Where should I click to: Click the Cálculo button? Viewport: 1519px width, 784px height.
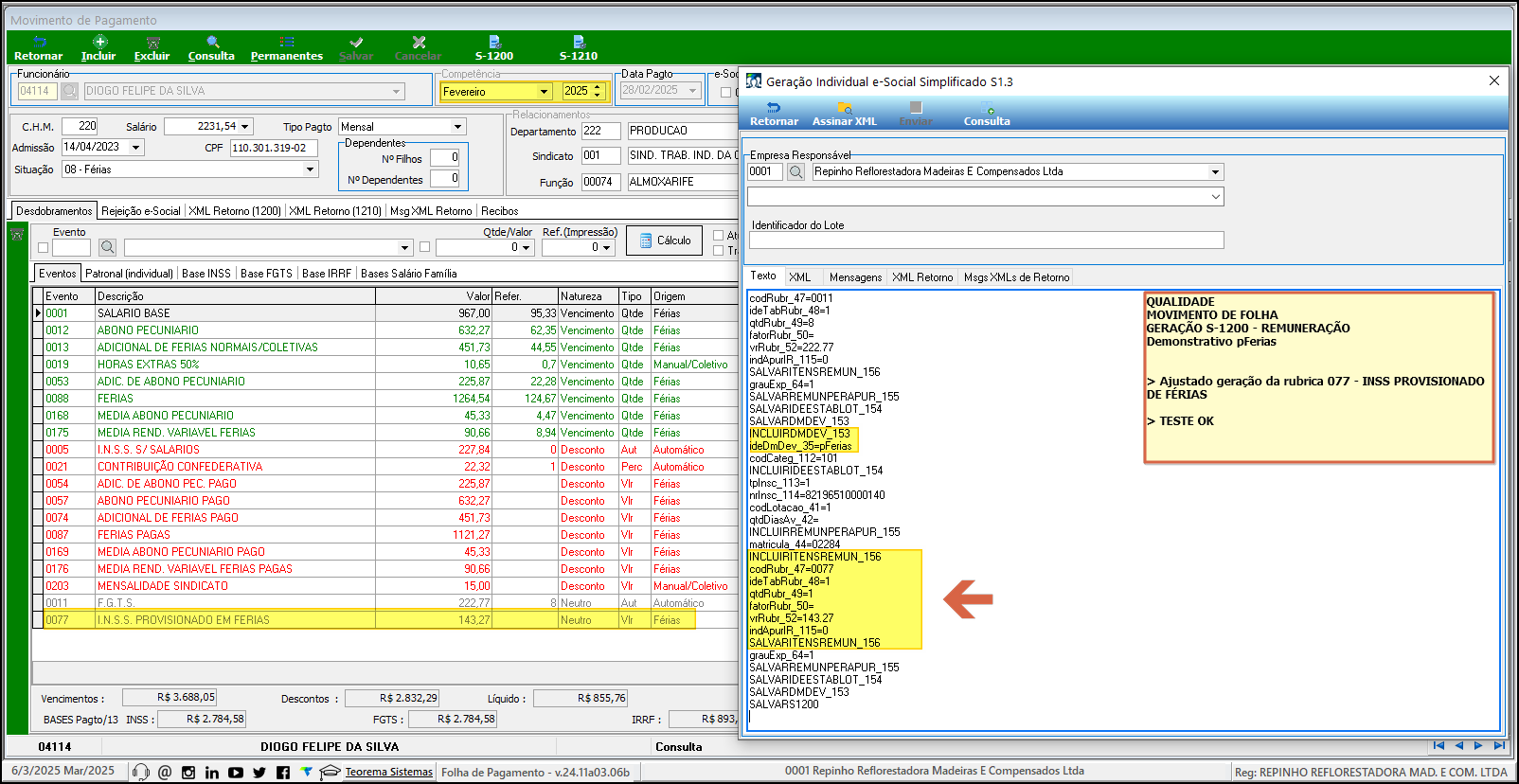pos(664,241)
